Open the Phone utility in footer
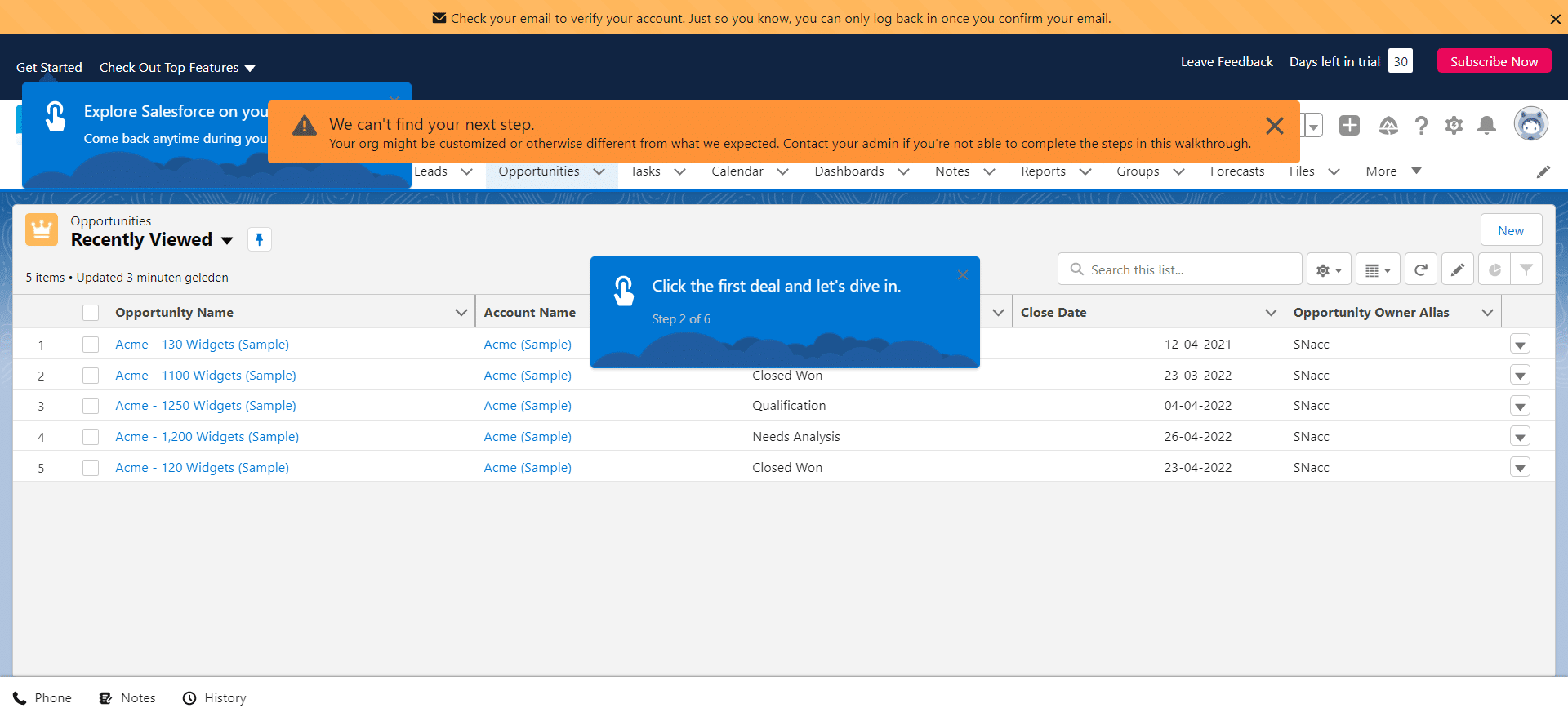This screenshot has width=1568, height=717. click(x=42, y=698)
